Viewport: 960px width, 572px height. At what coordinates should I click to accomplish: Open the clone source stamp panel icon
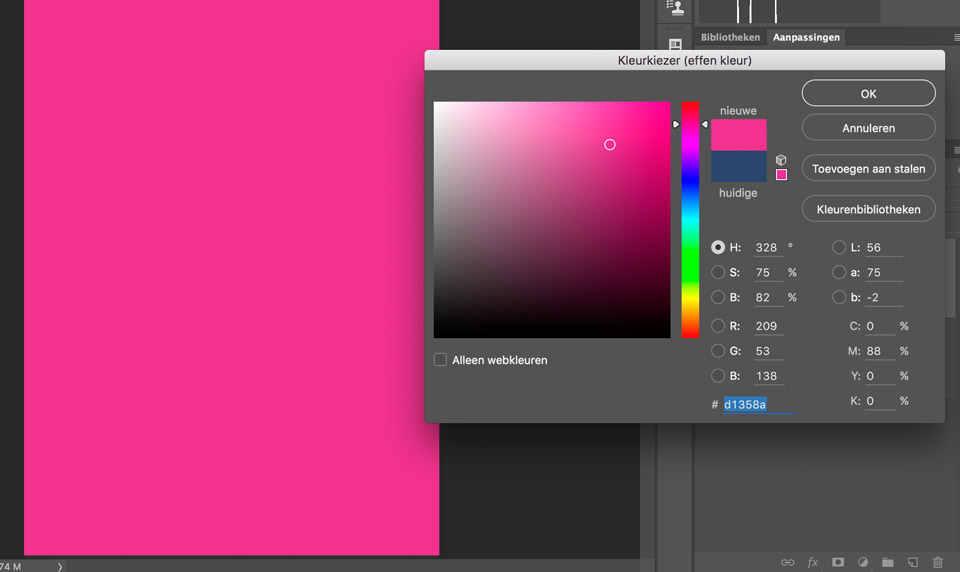(675, 7)
